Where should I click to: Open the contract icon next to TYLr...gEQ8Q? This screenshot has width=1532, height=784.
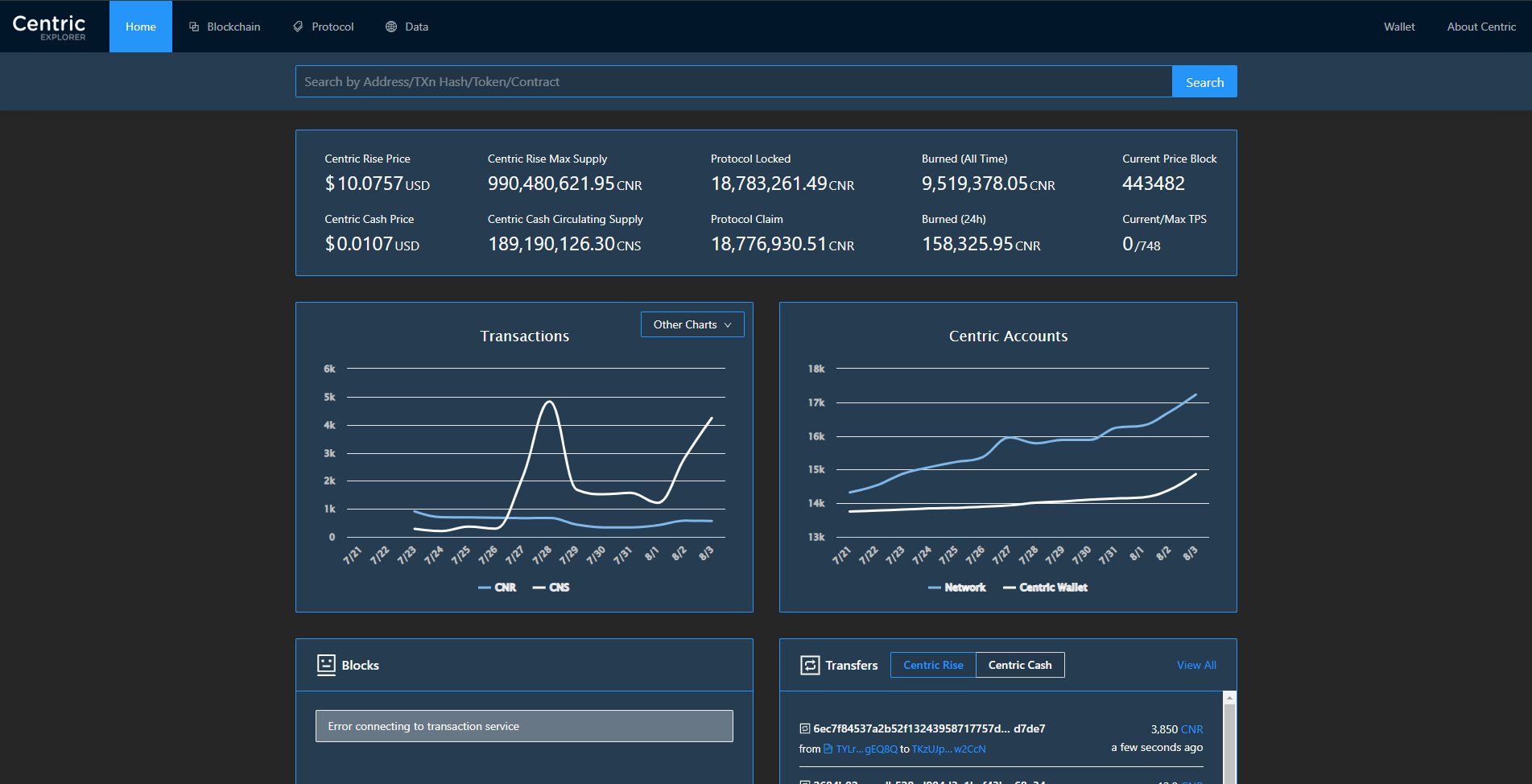(x=828, y=749)
